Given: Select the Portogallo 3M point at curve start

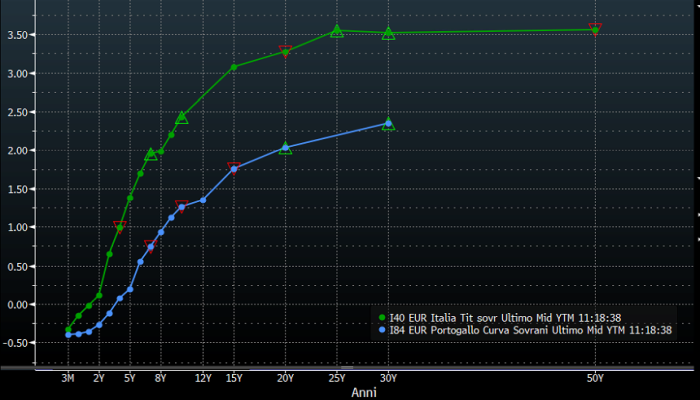Looking at the screenshot, I should [x=68, y=335].
